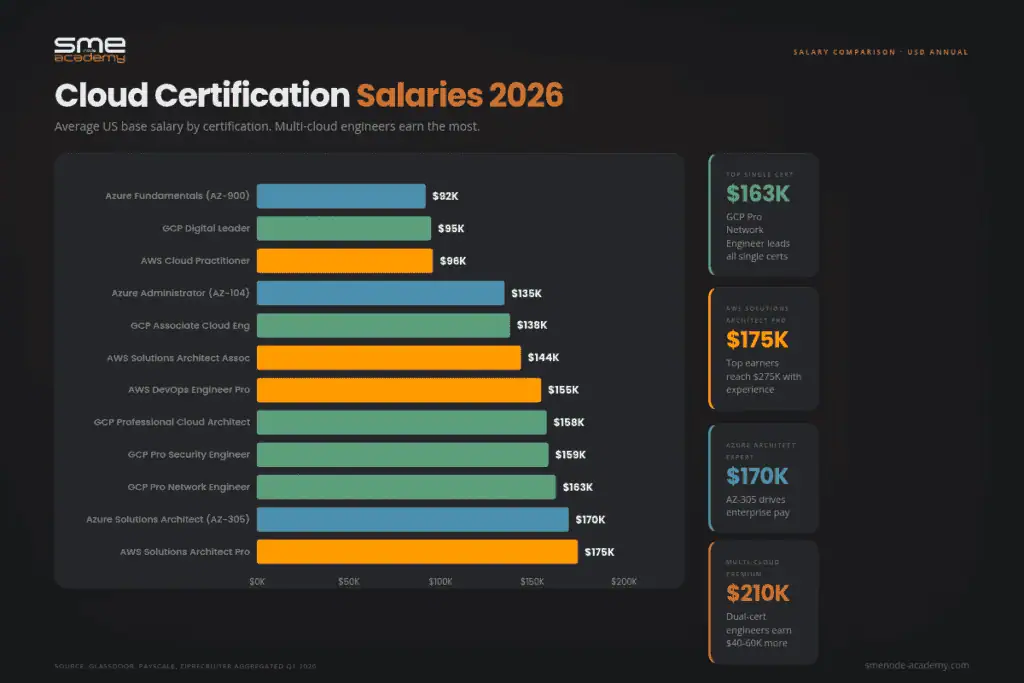The height and width of the screenshot is (683, 1024).
Task: Select the AWS DevOps Engineer Pro bar
Action: coord(399,390)
